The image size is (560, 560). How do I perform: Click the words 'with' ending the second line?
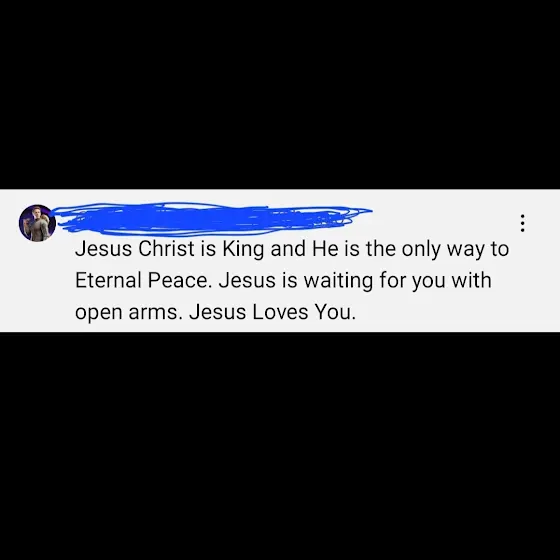[471, 280]
